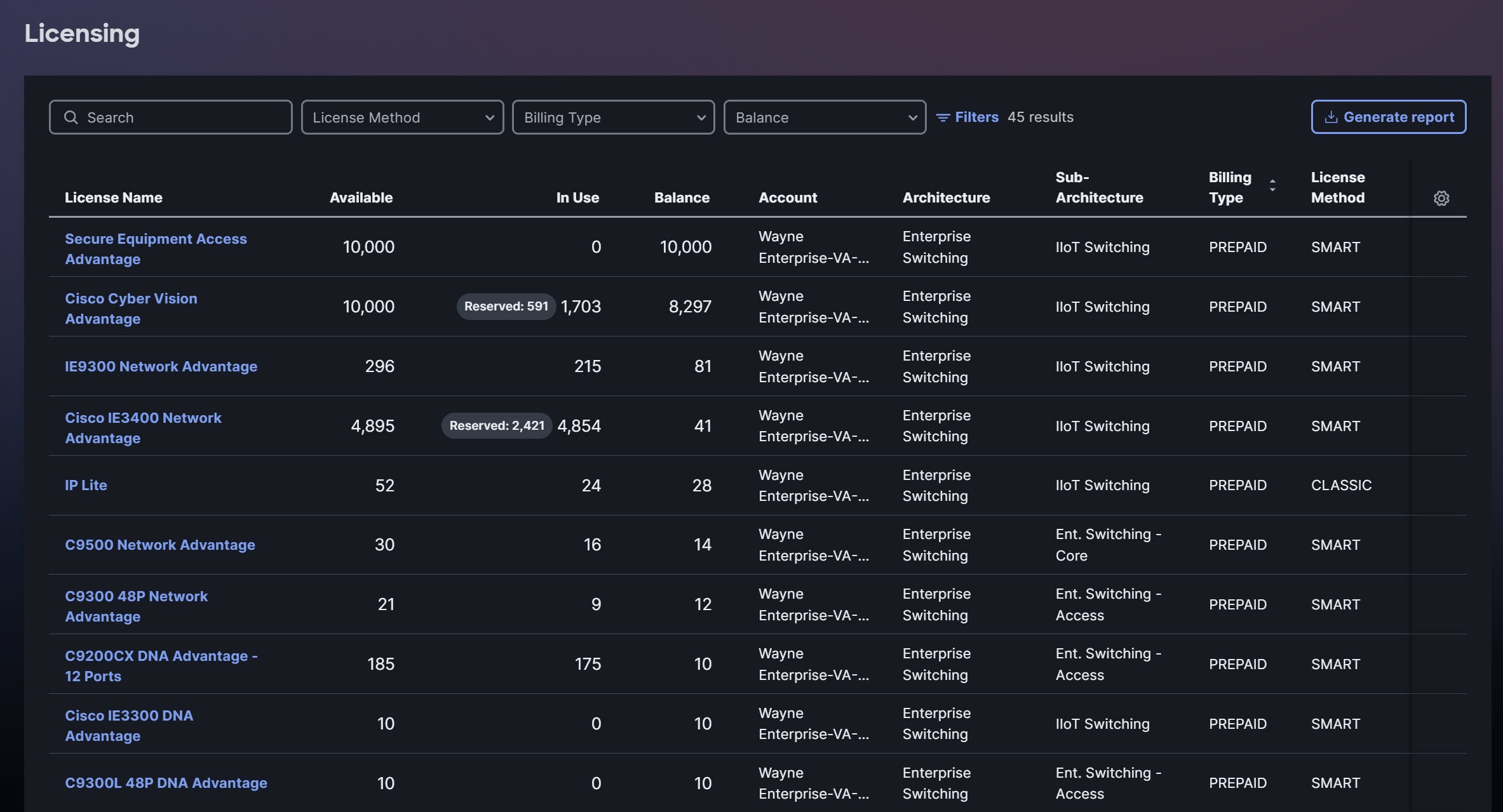Click Cisco IE3300 row's IIoT Switching cell
The image size is (1503, 812).
[1102, 724]
